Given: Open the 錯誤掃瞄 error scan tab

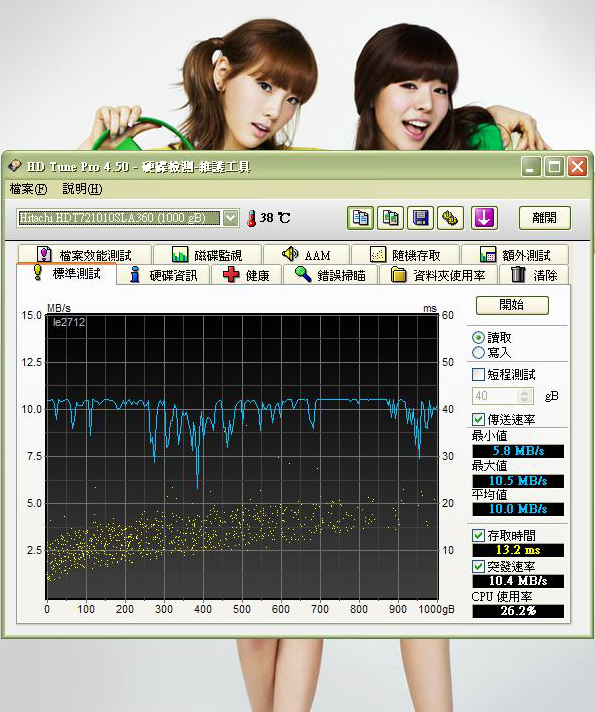Looking at the screenshot, I should point(330,275).
